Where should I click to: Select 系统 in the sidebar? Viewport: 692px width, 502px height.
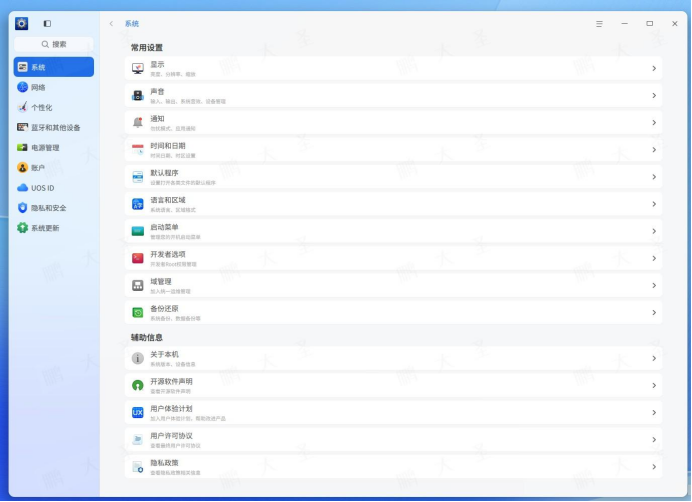(x=54, y=67)
